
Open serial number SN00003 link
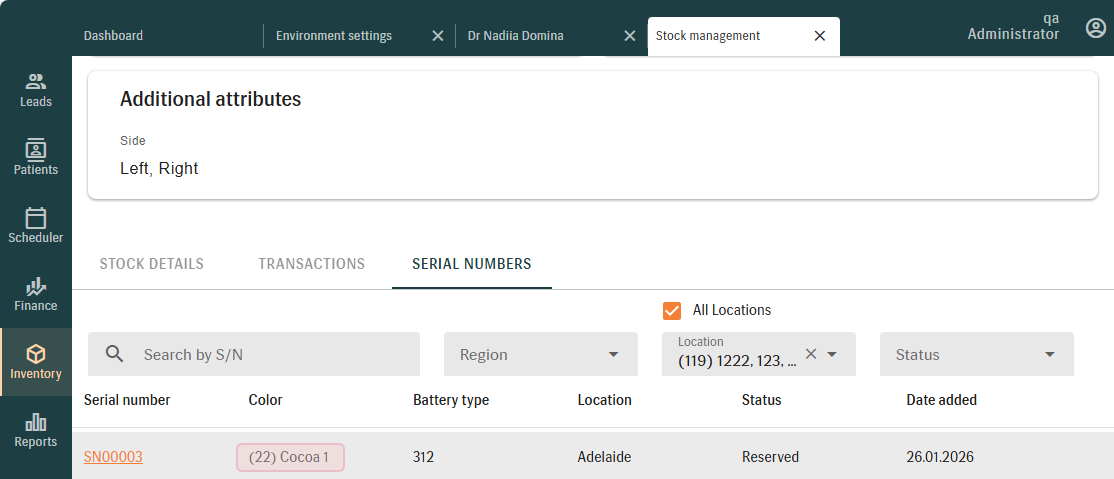click(113, 457)
